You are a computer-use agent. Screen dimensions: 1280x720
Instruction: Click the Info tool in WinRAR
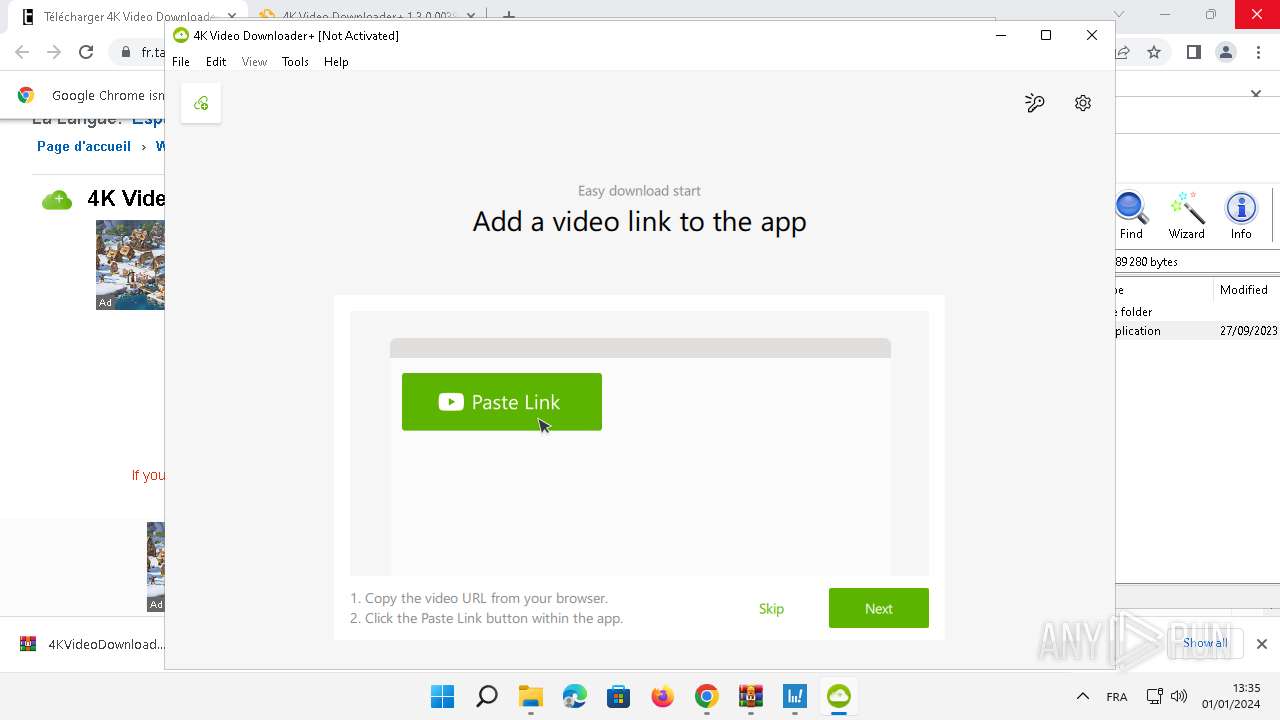1241,215
